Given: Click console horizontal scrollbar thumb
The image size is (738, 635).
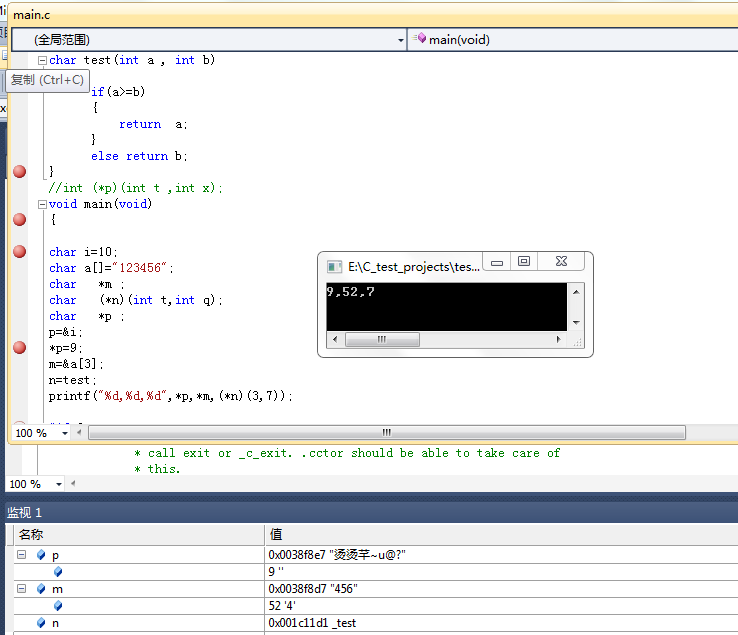Looking at the screenshot, I should [382, 339].
